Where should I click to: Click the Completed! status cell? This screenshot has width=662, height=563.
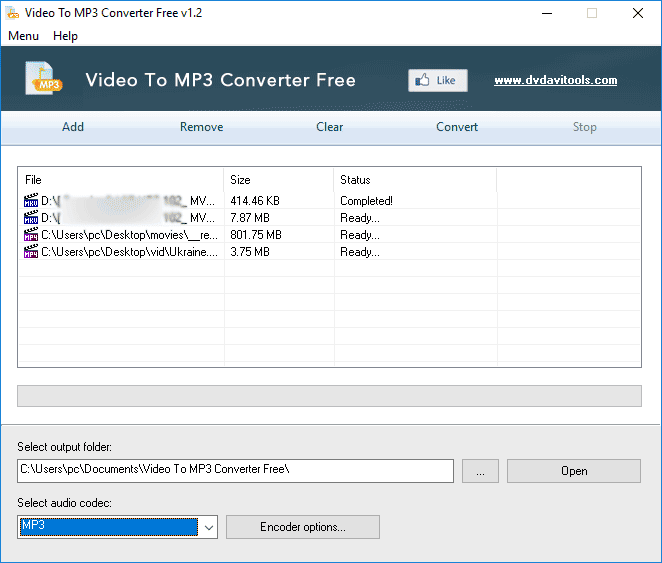(366, 201)
